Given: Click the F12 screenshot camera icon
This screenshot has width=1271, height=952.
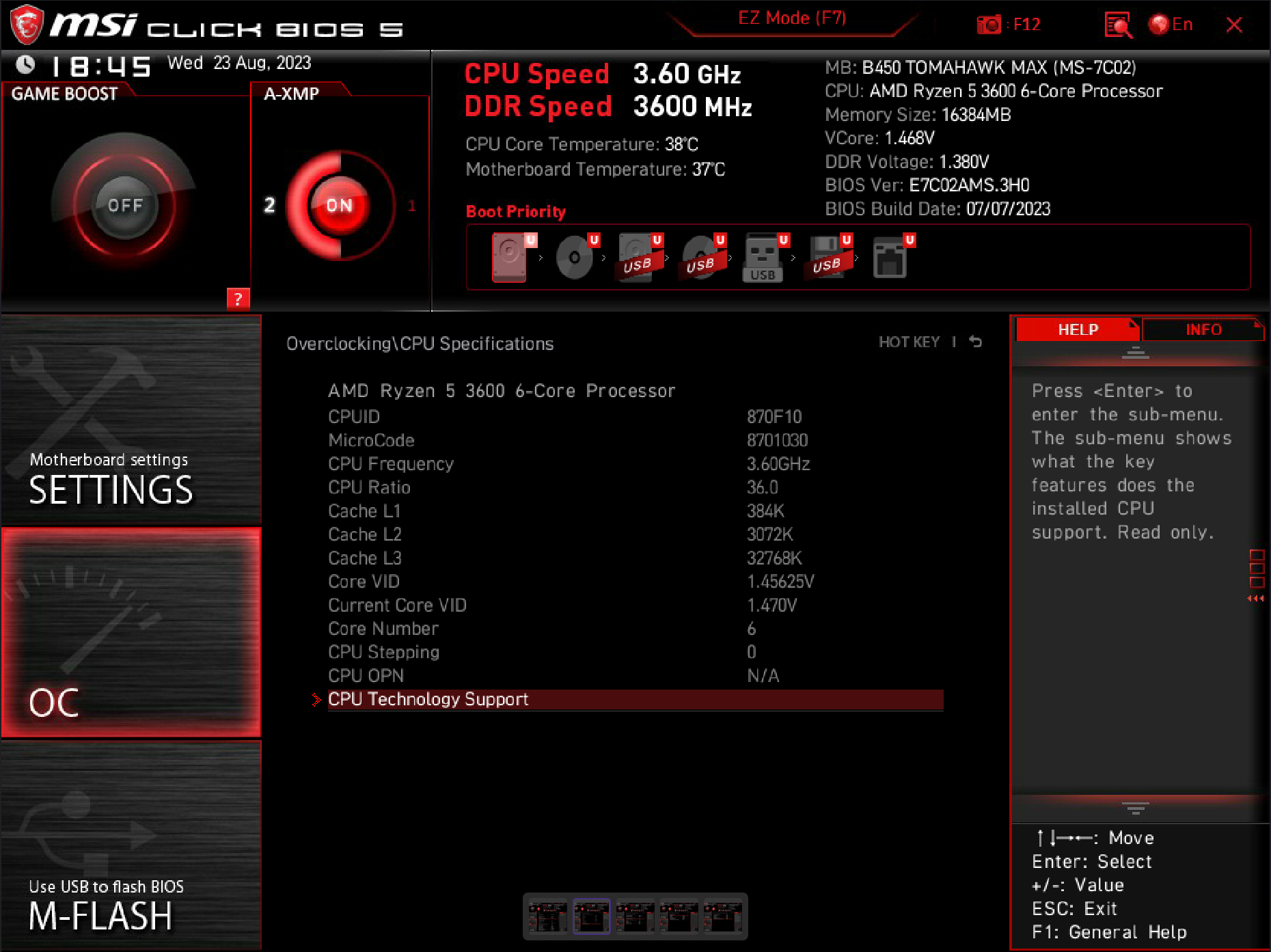Looking at the screenshot, I should tap(988, 25).
